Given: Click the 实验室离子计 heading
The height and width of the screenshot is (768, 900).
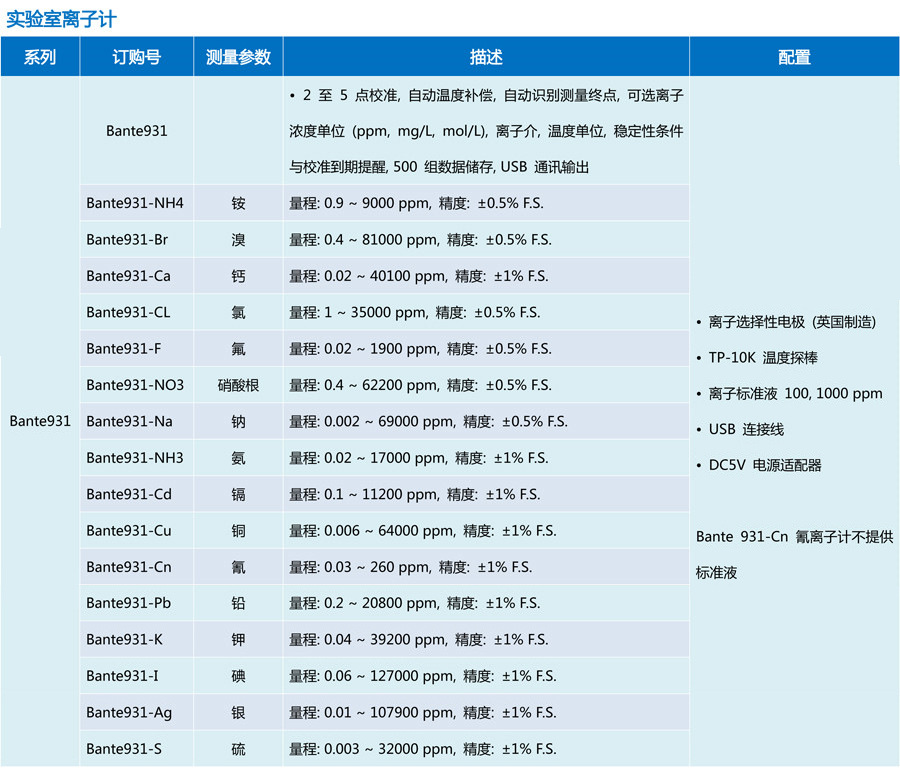Looking at the screenshot, I should pyautogui.click(x=61, y=19).
